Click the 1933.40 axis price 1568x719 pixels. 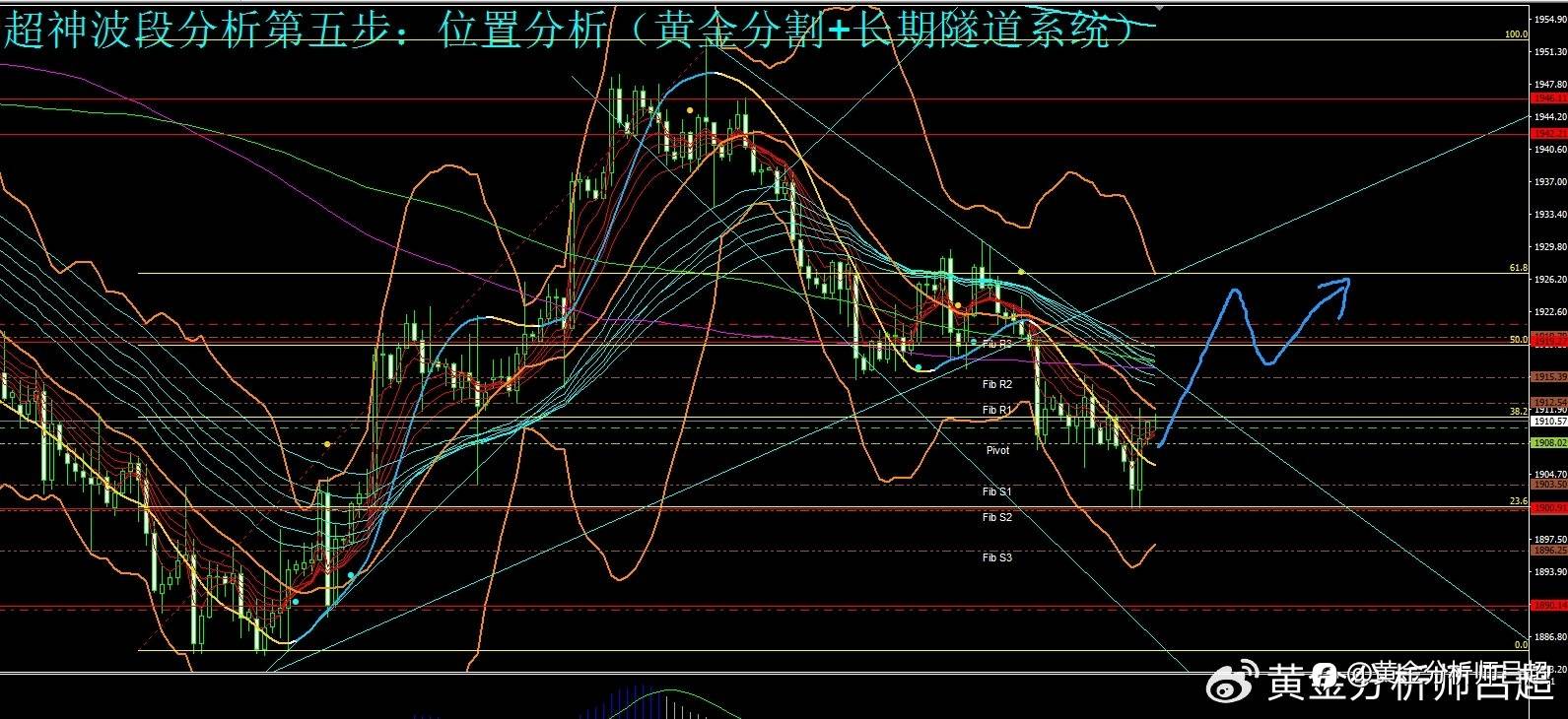pyautogui.click(x=1550, y=215)
